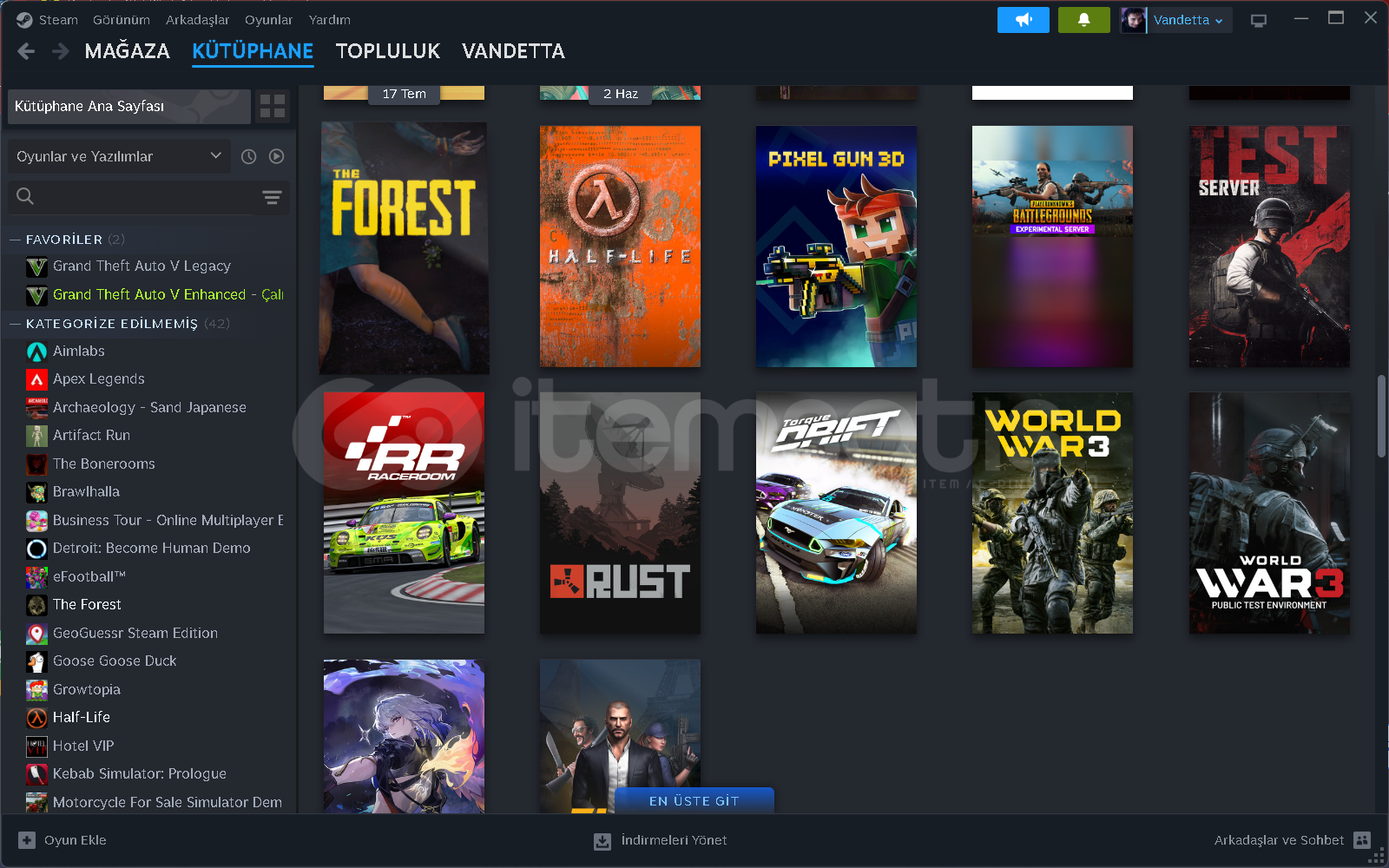Viewport: 1389px width, 868px height.
Task: Go to the MAĞAZA tab
Action: tap(128, 51)
